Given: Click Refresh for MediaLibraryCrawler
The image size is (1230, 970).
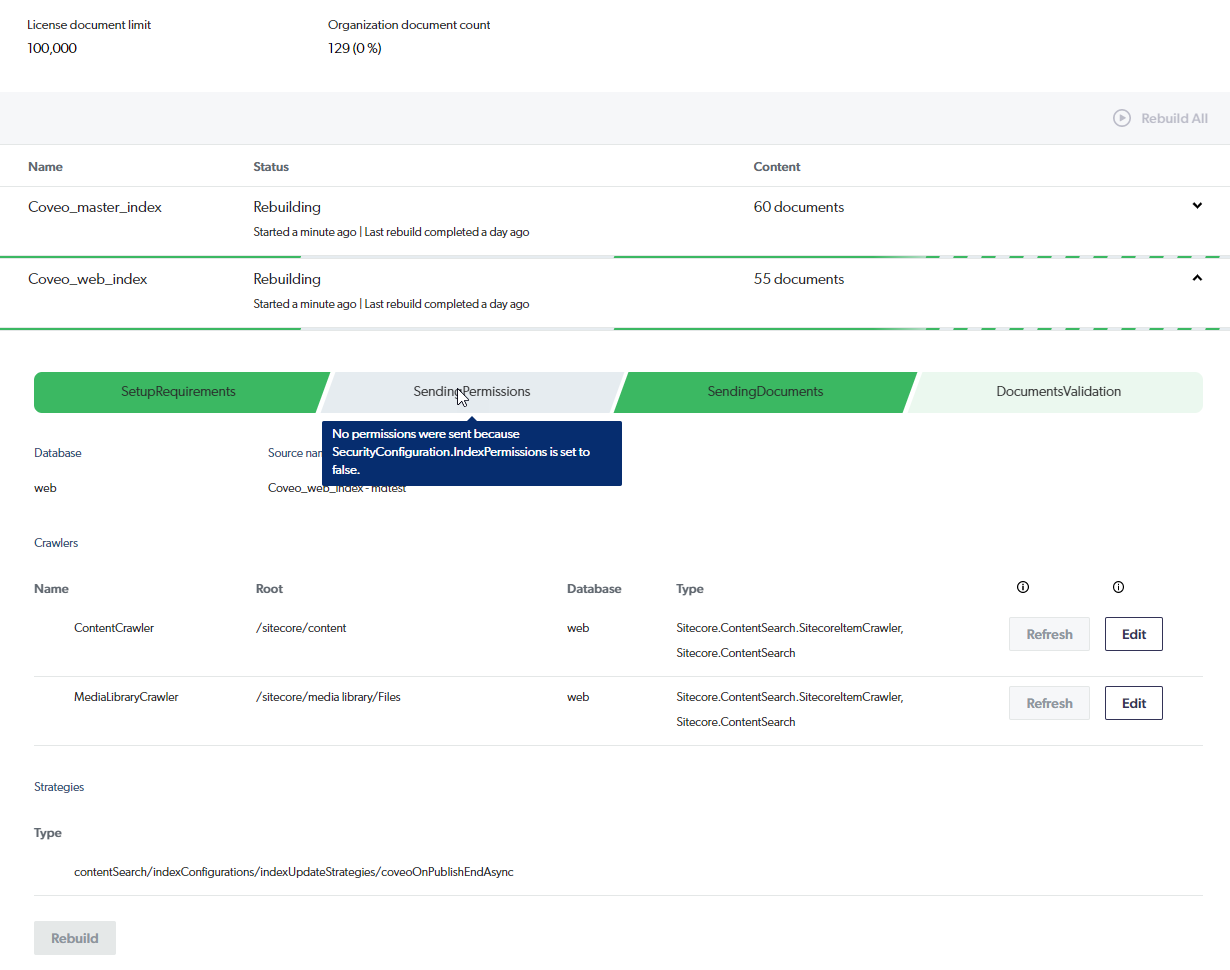Looking at the screenshot, I should click(x=1049, y=703).
